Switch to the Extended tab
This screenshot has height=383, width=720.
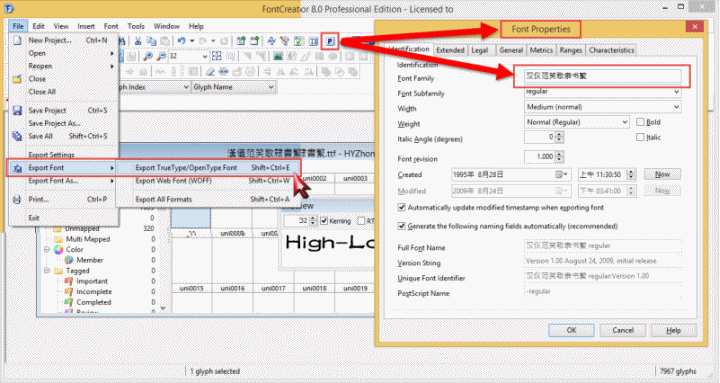point(450,50)
